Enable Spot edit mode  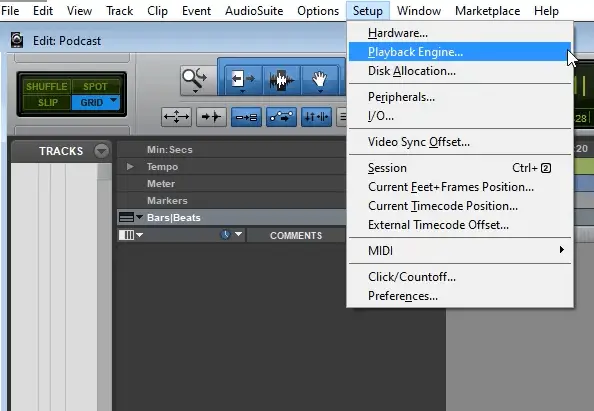[95, 86]
